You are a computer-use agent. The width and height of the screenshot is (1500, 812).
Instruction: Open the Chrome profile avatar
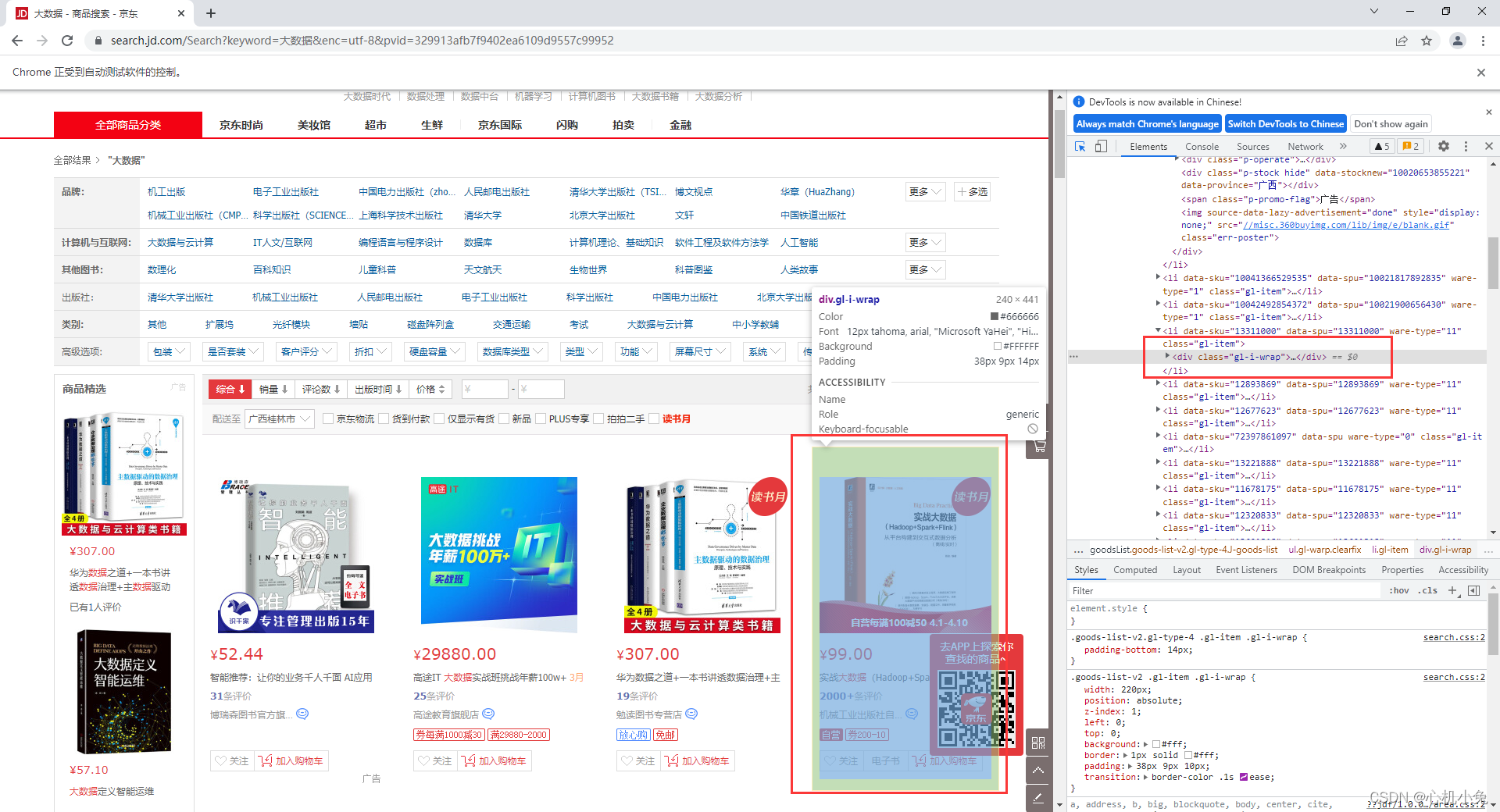pos(1458,41)
